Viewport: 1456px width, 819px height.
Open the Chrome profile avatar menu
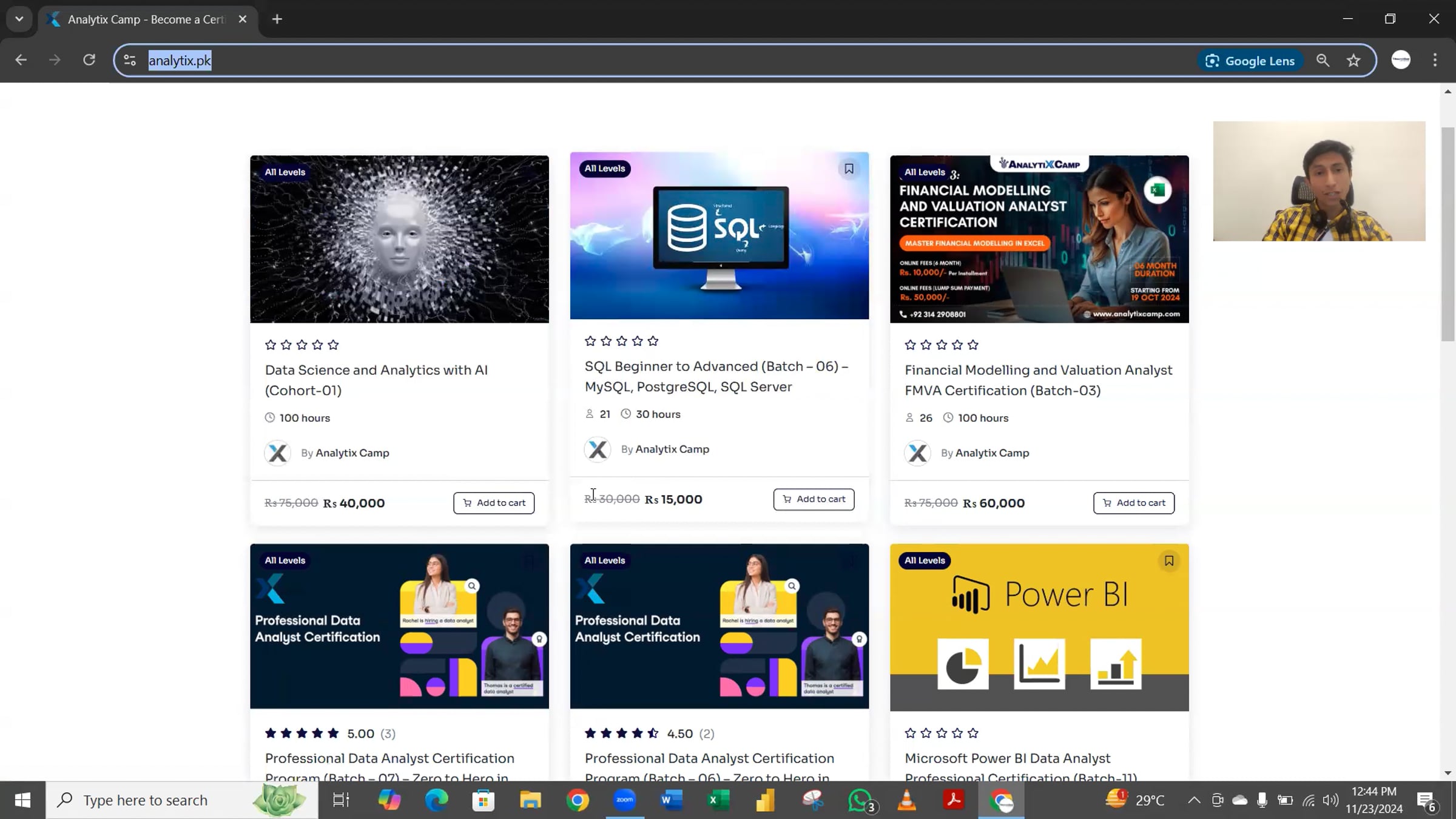1401,59
